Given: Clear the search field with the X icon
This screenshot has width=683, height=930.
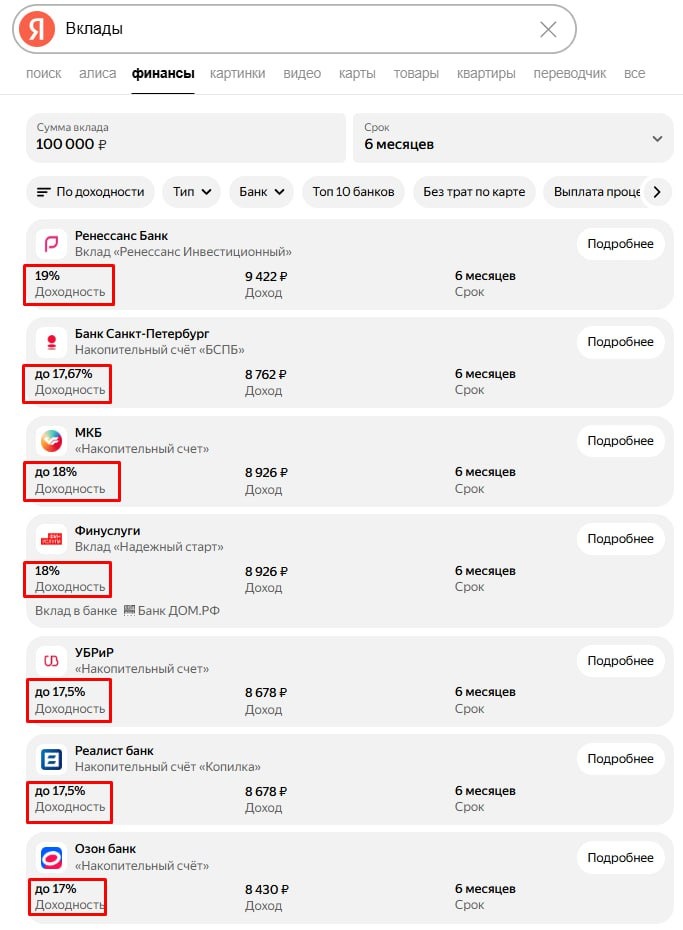Looking at the screenshot, I should click(x=548, y=29).
